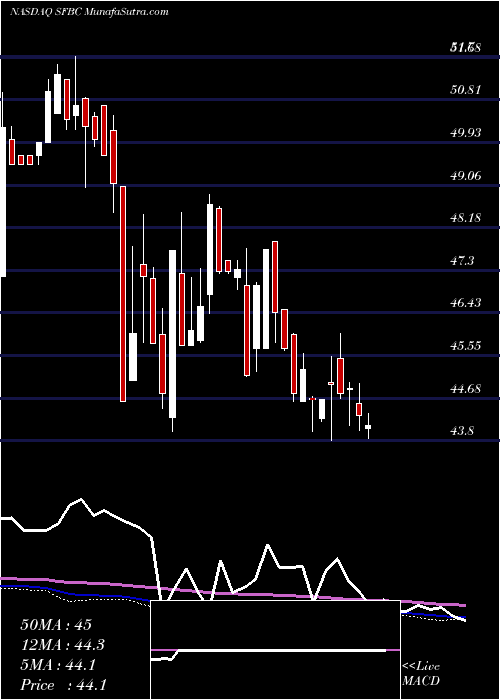Click the 44.68 price axis label
Image resolution: width=500 pixels, height=700 pixels.
(466, 388)
